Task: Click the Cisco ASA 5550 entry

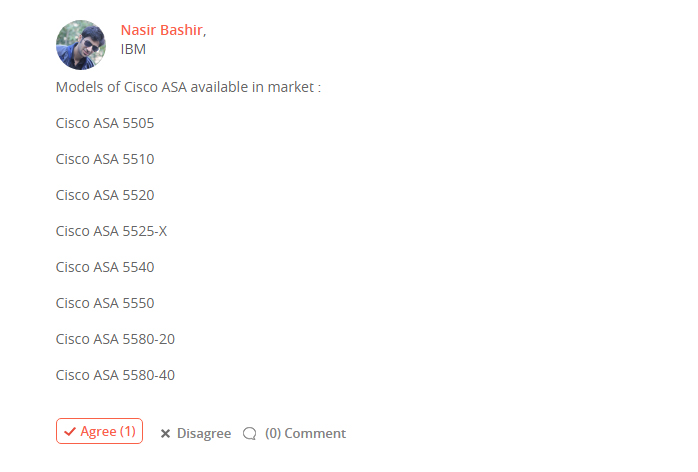Action: 105,303
